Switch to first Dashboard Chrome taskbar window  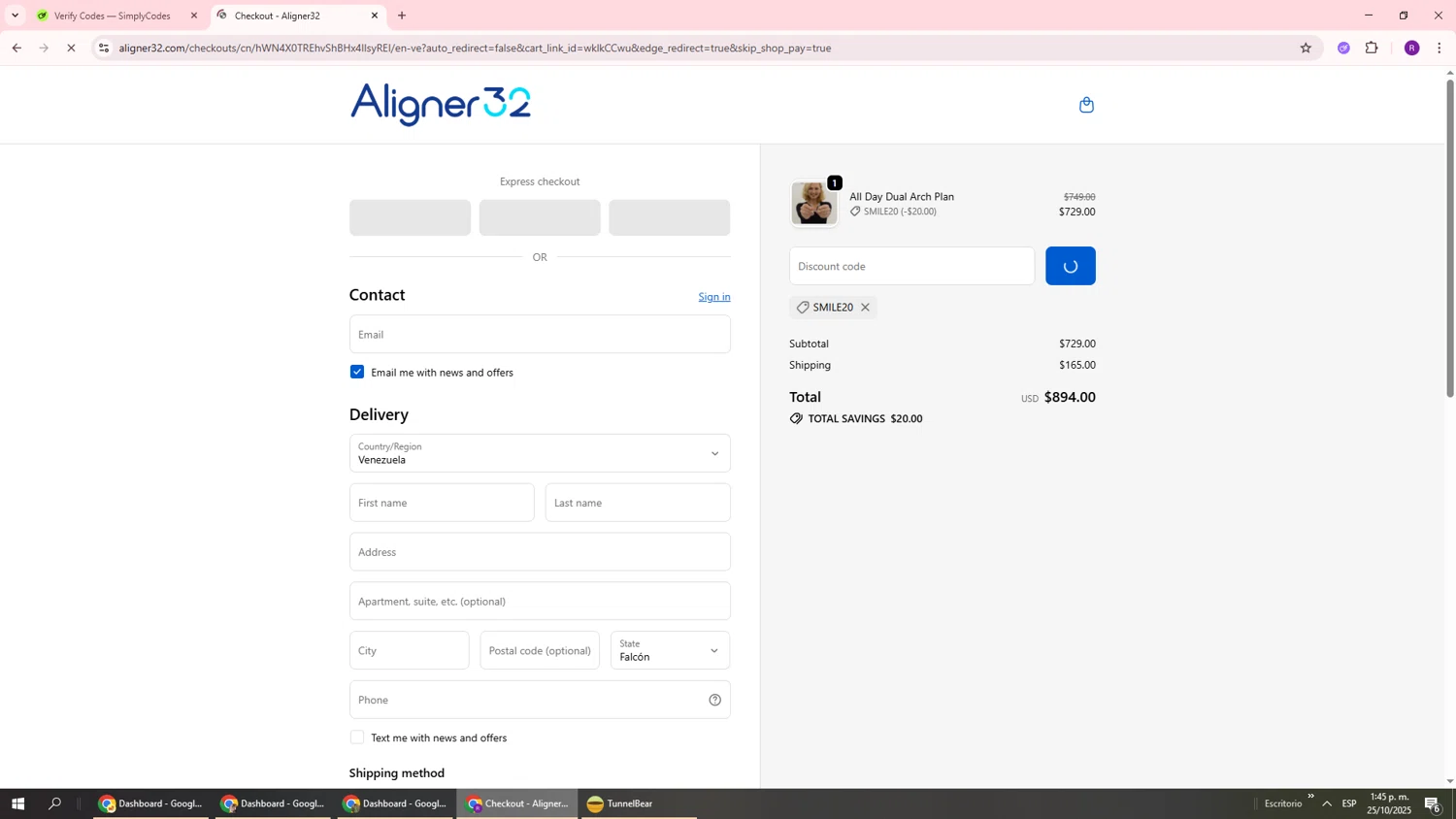coord(150,803)
